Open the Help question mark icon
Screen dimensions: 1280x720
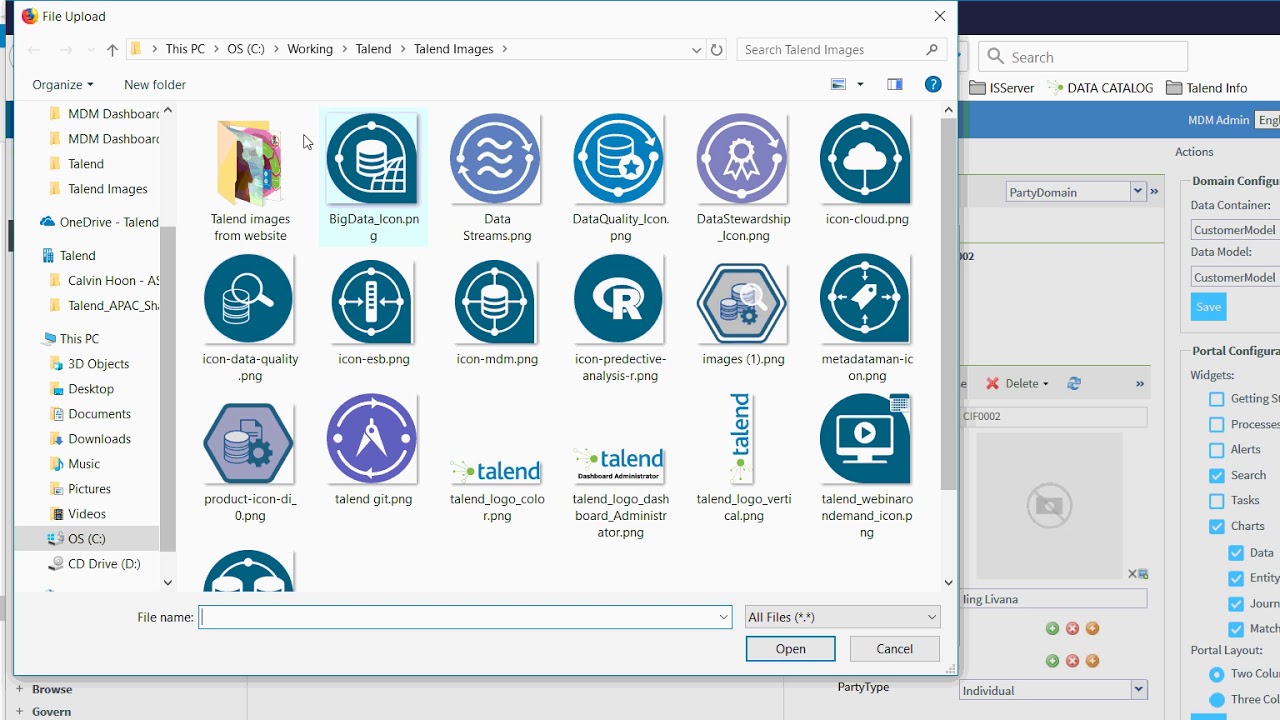933,85
